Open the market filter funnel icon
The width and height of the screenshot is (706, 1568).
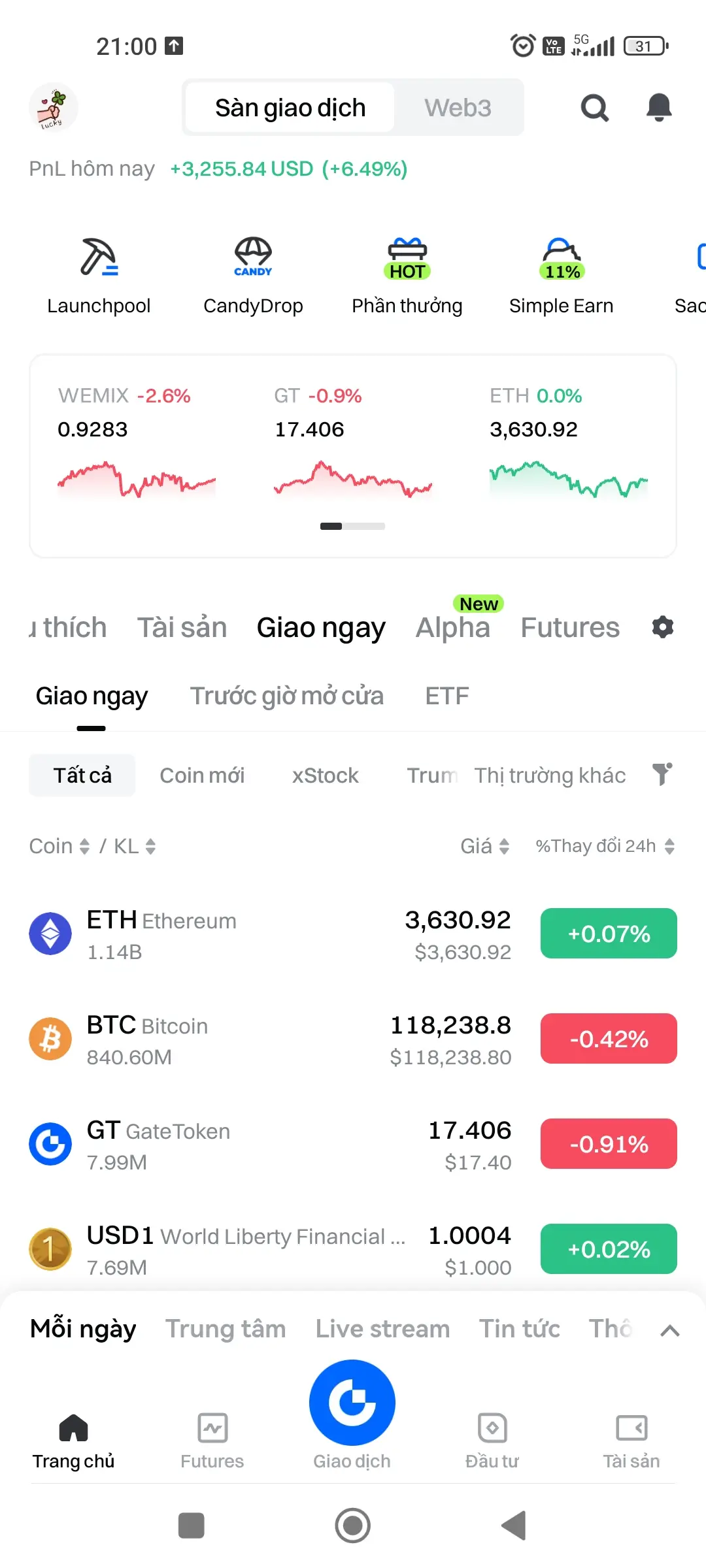click(662, 774)
